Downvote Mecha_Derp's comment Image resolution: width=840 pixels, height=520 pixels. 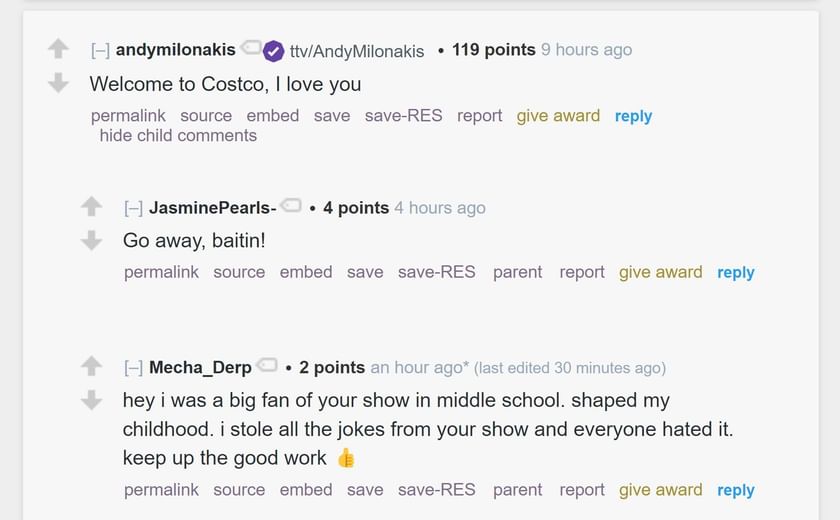[x=92, y=400]
